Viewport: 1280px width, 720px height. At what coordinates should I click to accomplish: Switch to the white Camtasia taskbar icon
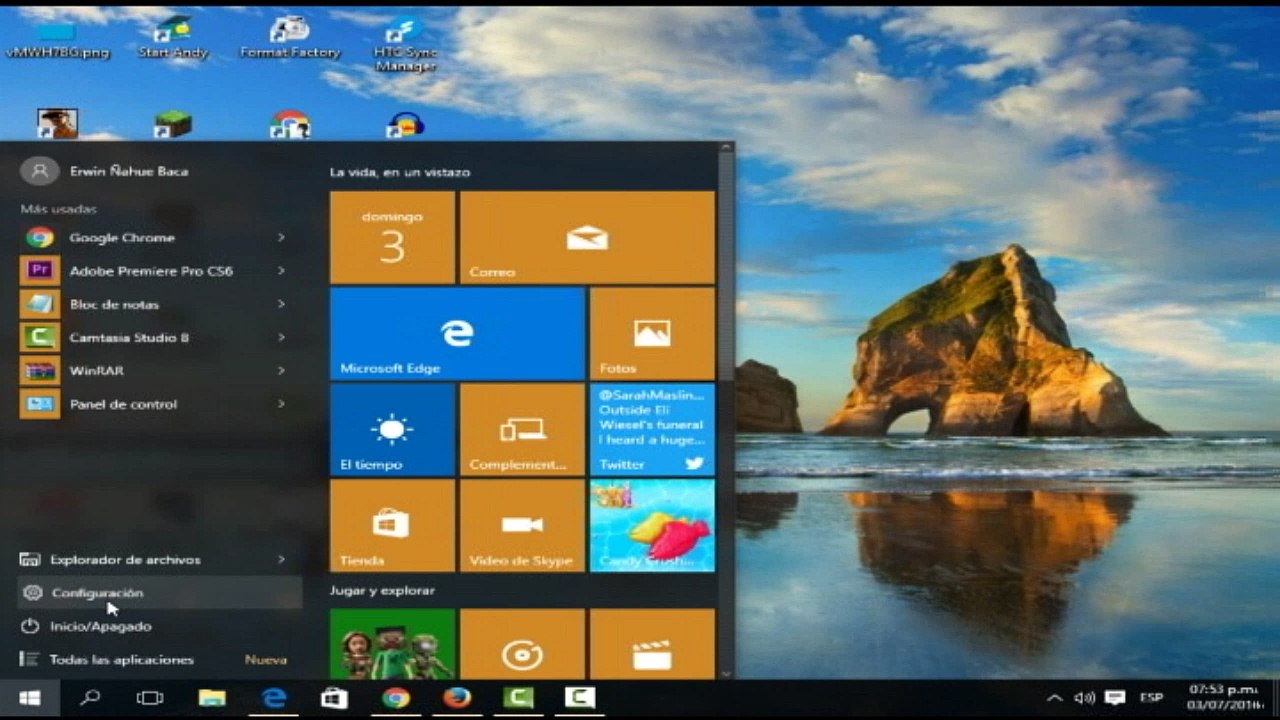(x=580, y=698)
